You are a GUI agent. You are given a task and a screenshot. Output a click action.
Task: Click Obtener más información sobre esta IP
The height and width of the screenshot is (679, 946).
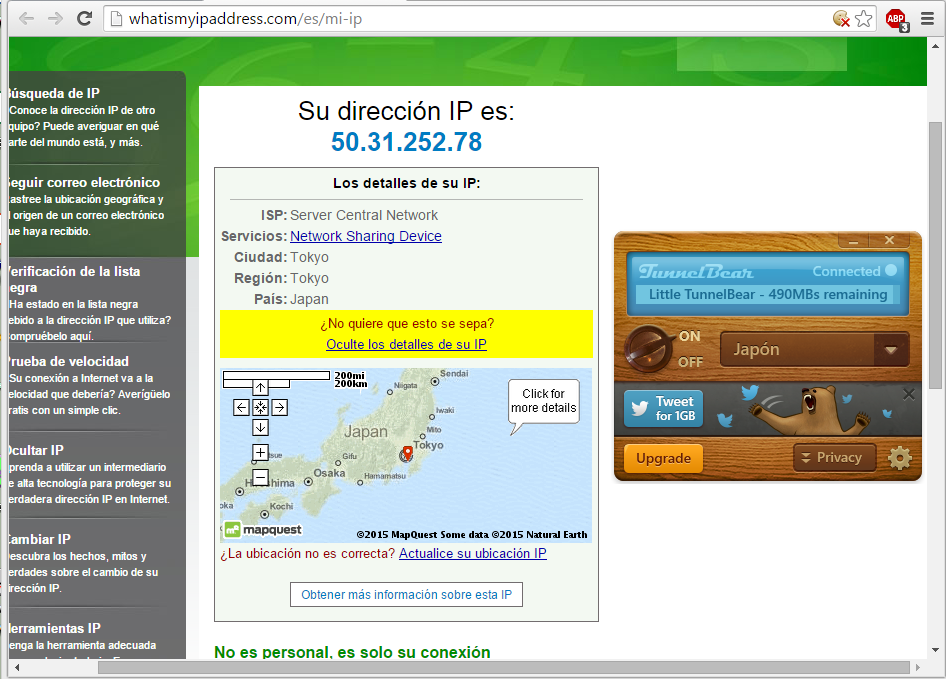point(406,595)
